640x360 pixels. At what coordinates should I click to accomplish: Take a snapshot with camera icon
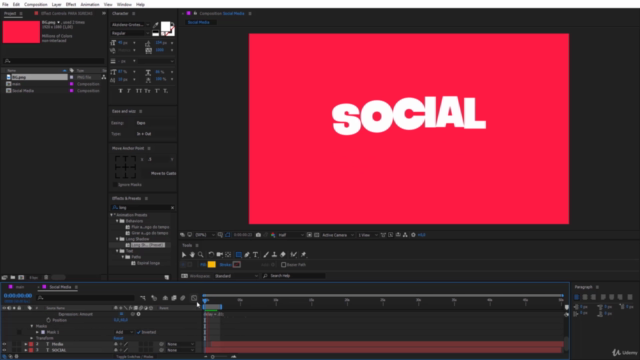pyautogui.click(x=258, y=235)
